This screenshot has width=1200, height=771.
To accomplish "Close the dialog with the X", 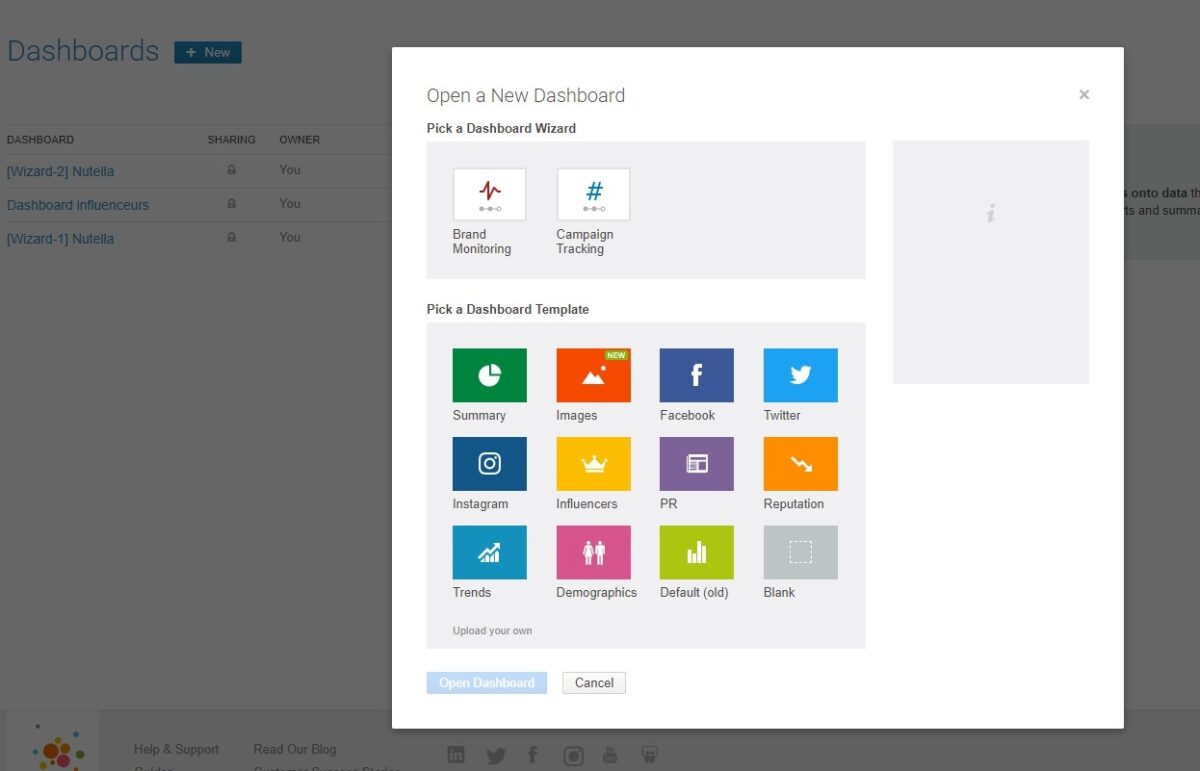I will 1084,95.
